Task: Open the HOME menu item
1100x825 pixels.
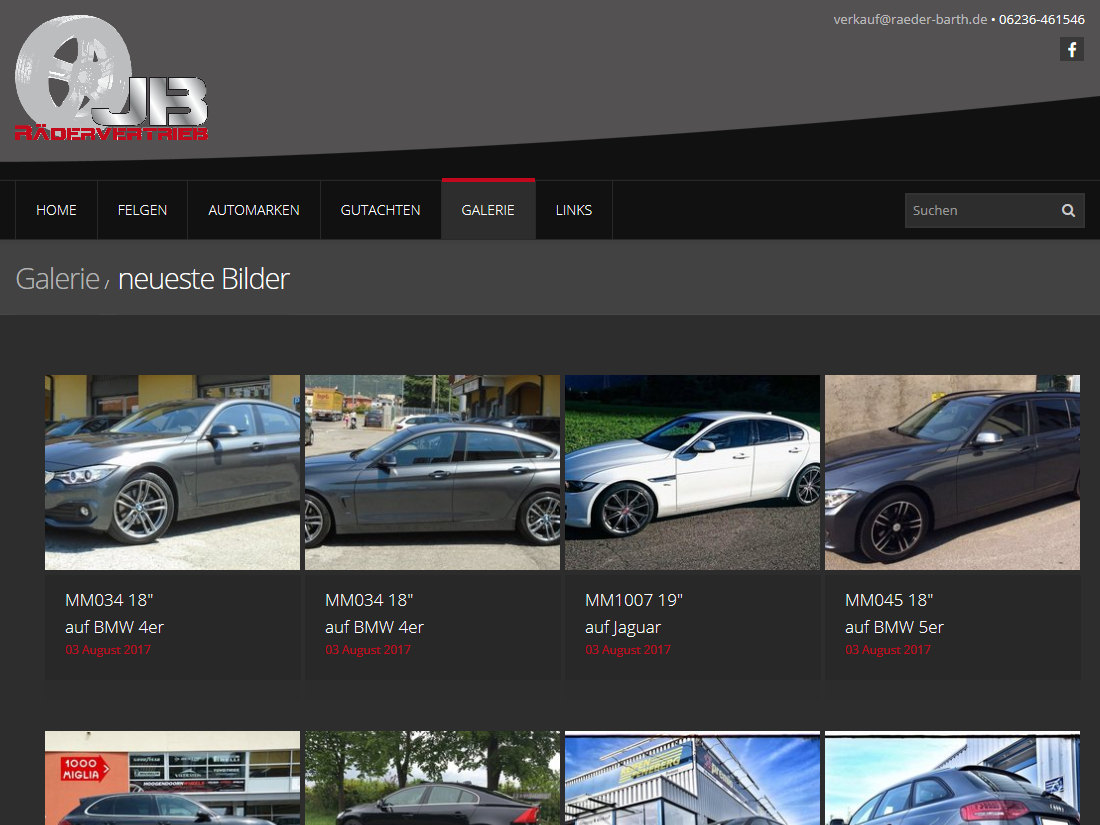Action: pos(56,210)
